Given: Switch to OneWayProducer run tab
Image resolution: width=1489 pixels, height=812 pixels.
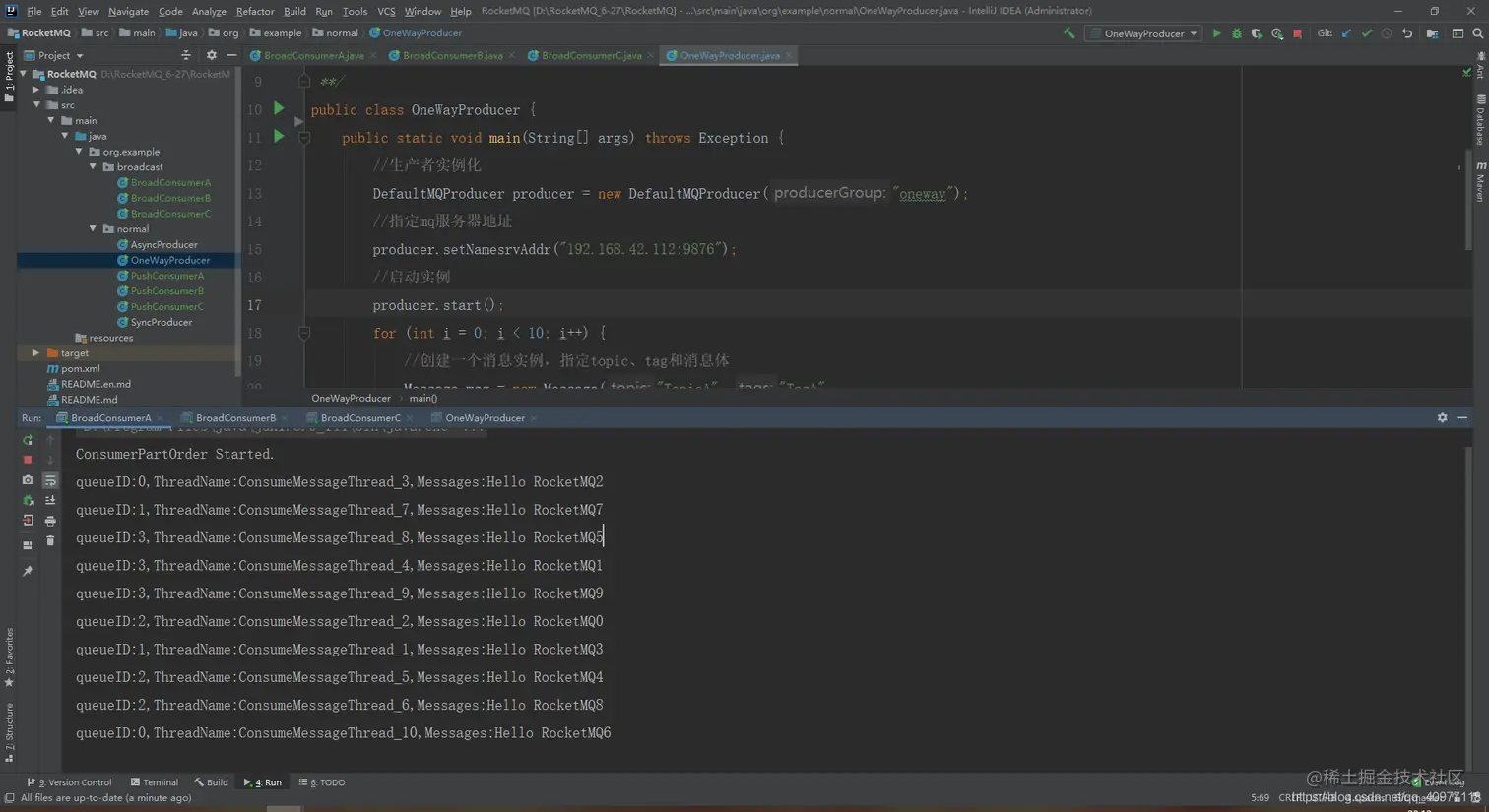Looking at the screenshot, I should point(485,418).
